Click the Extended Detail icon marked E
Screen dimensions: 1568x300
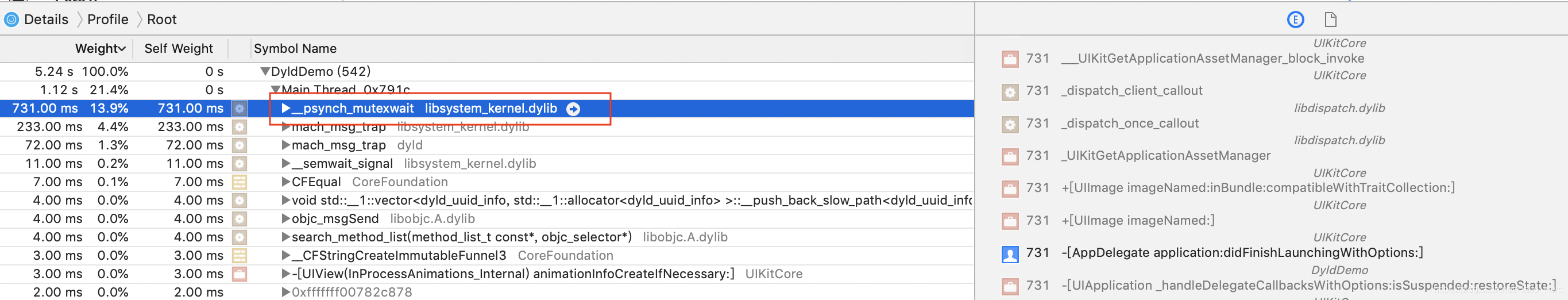click(x=1295, y=20)
